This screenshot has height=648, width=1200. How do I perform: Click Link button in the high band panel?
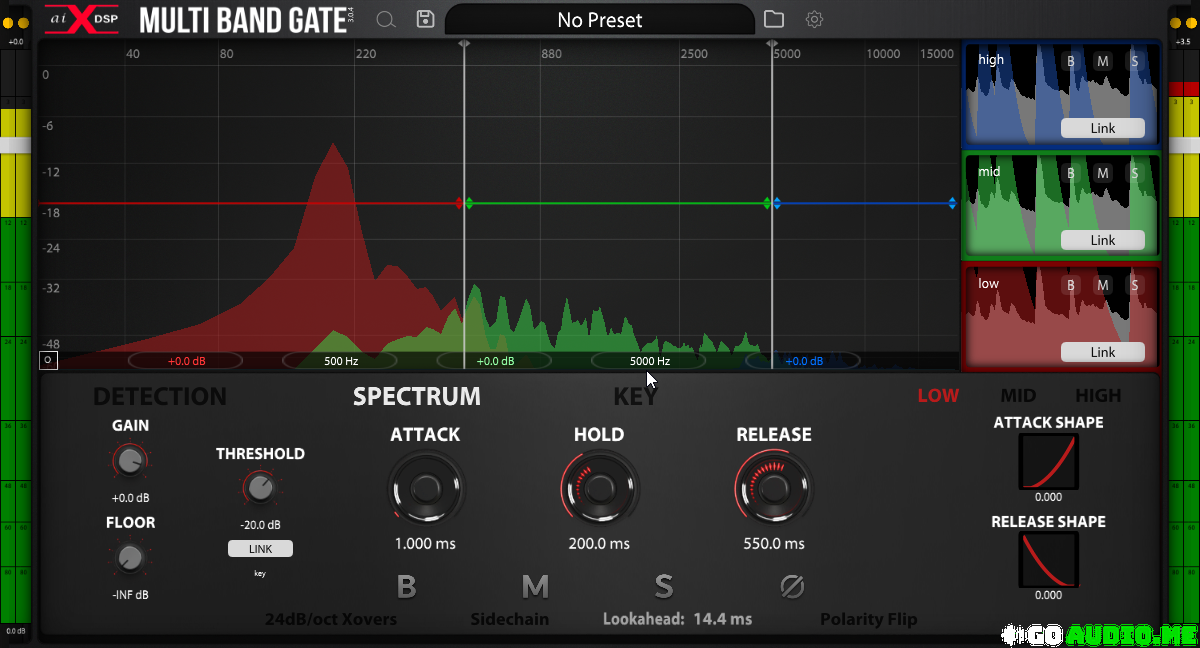pyautogui.click(x=1103, y=128)
